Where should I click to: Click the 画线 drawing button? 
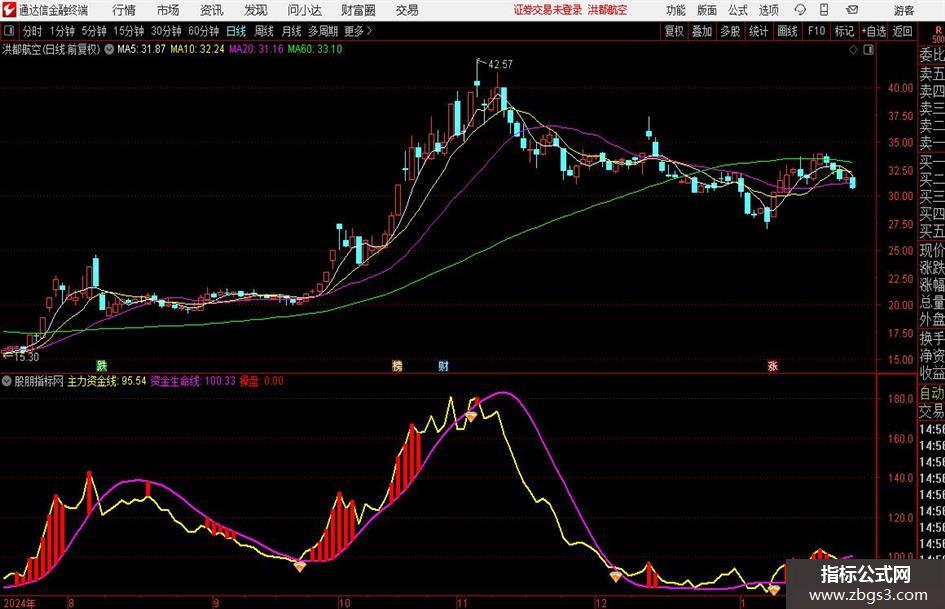tap(787, 31)
